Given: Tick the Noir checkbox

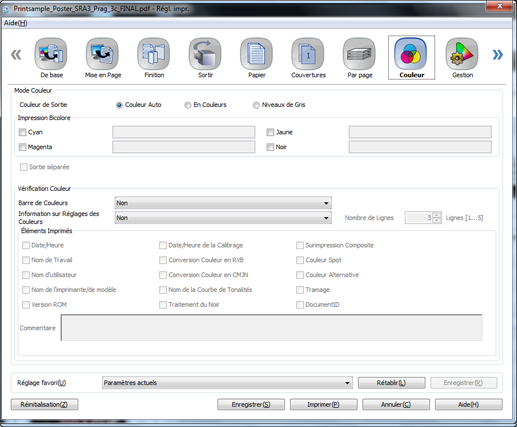Looking at the screenshot, I should point(270,147).
